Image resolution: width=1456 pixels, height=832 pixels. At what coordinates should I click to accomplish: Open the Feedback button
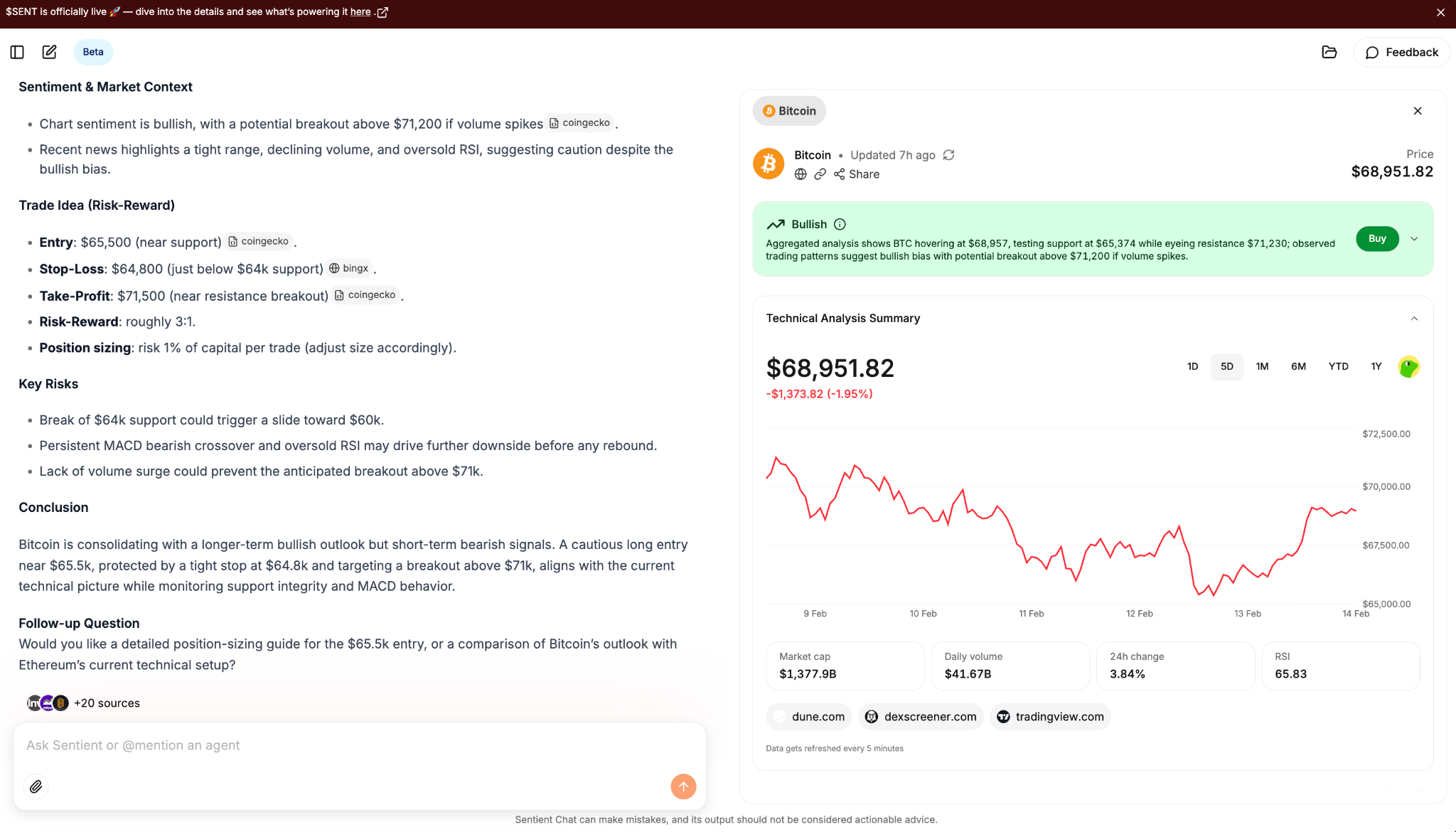tap(1401, 52)
